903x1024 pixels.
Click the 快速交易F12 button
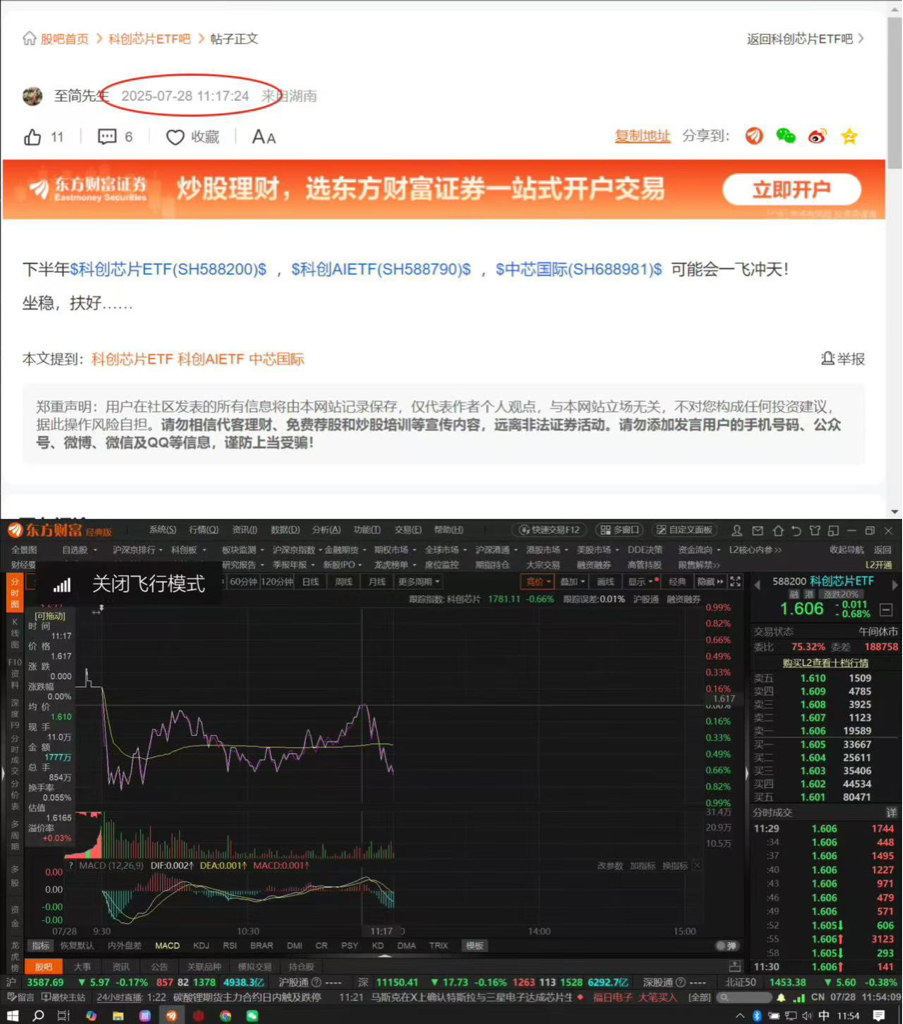pyautogui.click(x=548, y=530)
